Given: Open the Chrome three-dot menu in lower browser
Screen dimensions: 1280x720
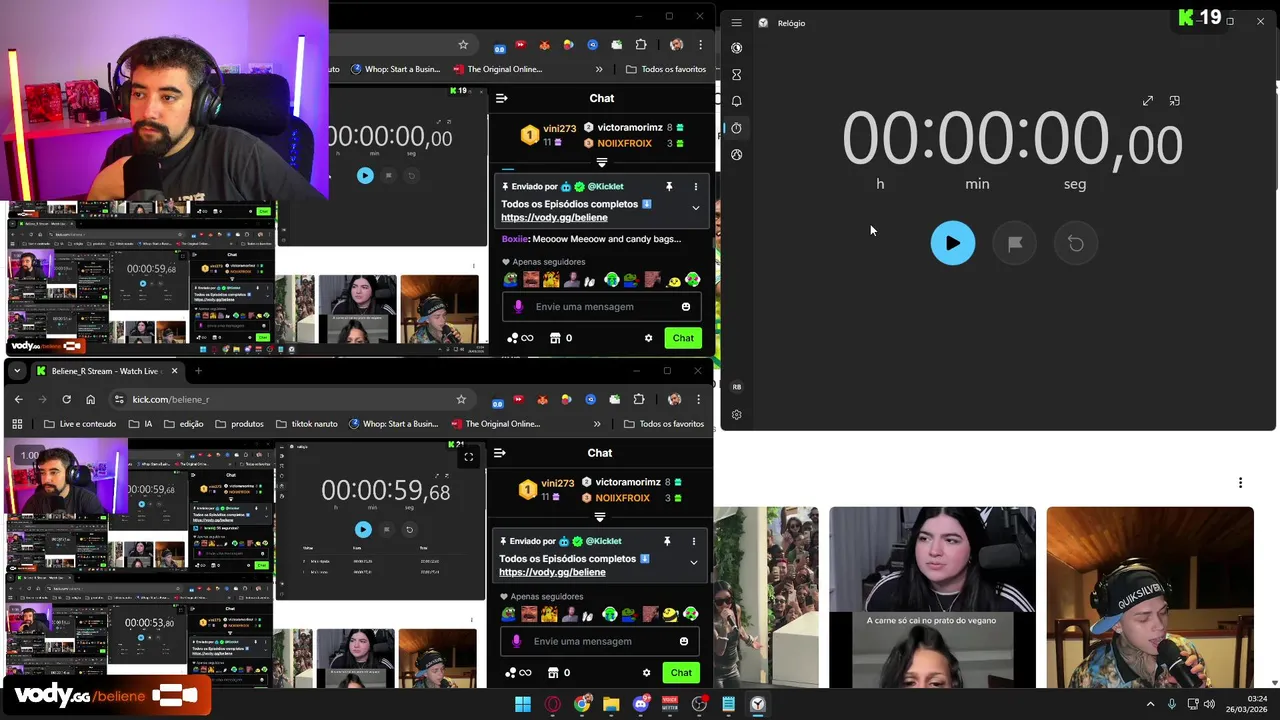Looking at the screenshot, I should [699, 399].
